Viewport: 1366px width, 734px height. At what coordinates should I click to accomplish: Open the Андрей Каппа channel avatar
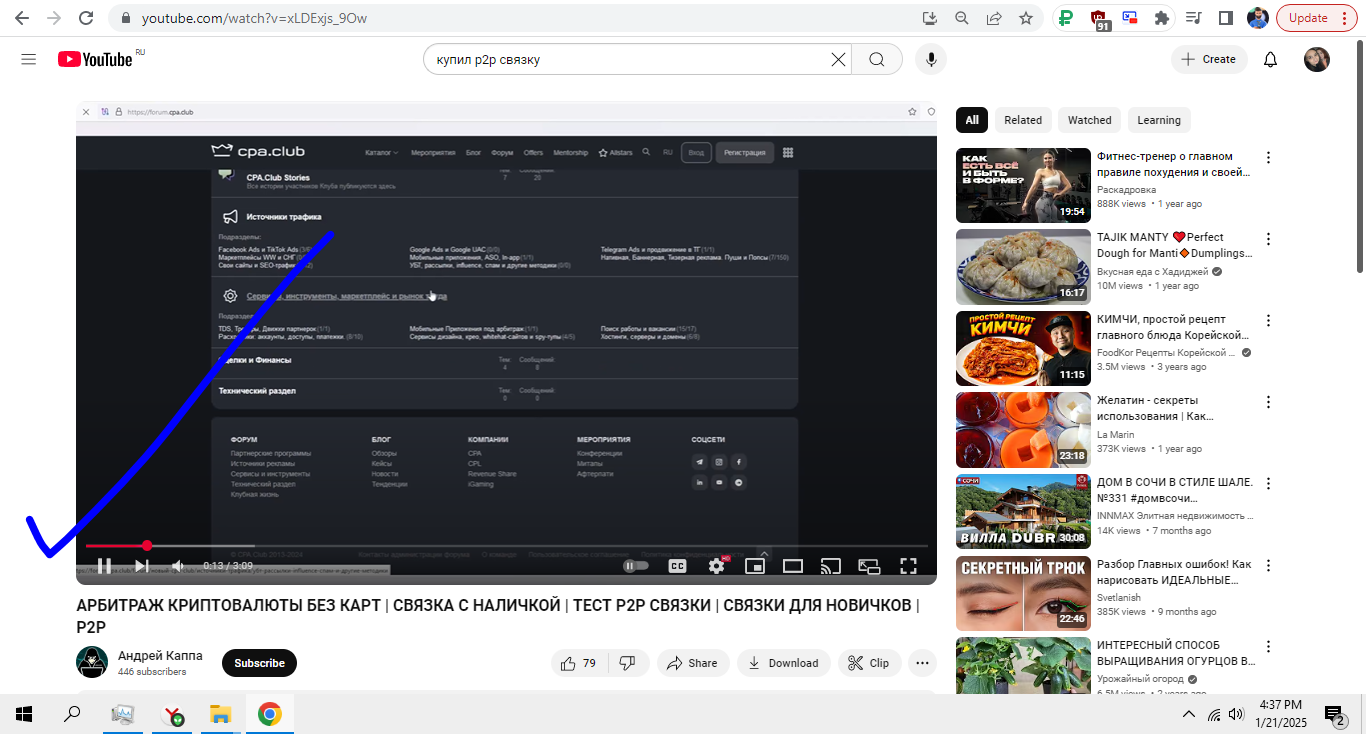92,662
